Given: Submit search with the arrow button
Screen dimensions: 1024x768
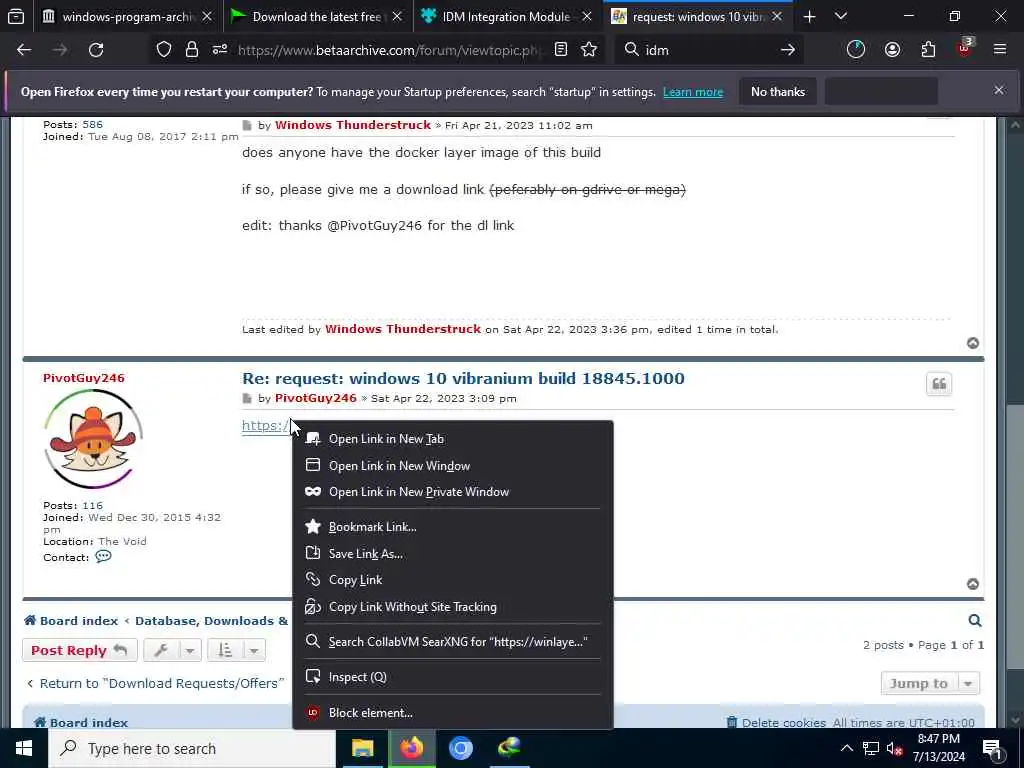Looking at the screenshot, I should click(x=788, y=50).
